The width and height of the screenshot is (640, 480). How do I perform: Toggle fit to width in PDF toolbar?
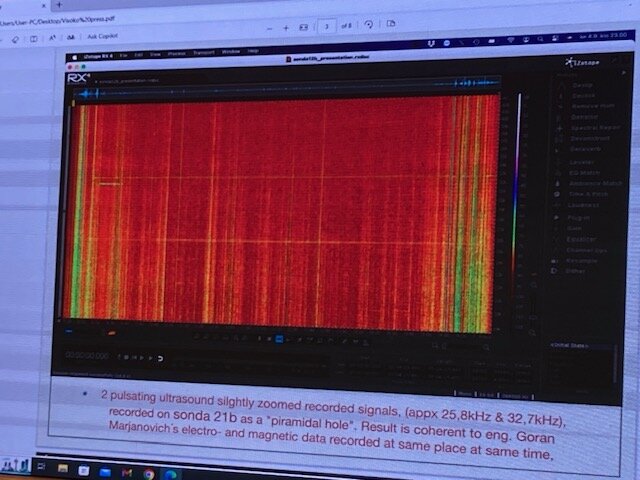[x=304, y=27]
